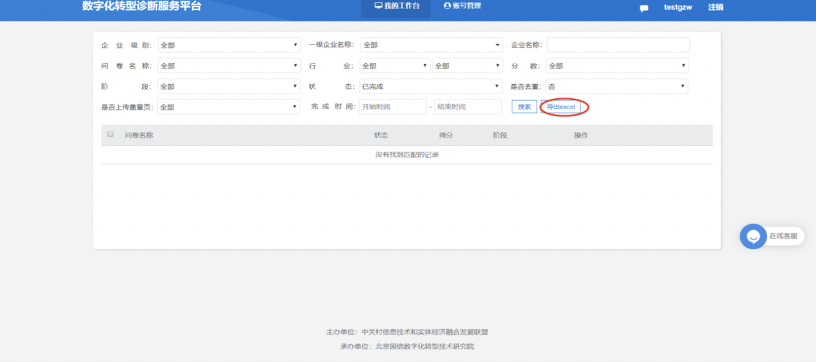Click the 承办单位 footer text
The width and height of the screenshot is (816, 362).
tap(407, 346)
